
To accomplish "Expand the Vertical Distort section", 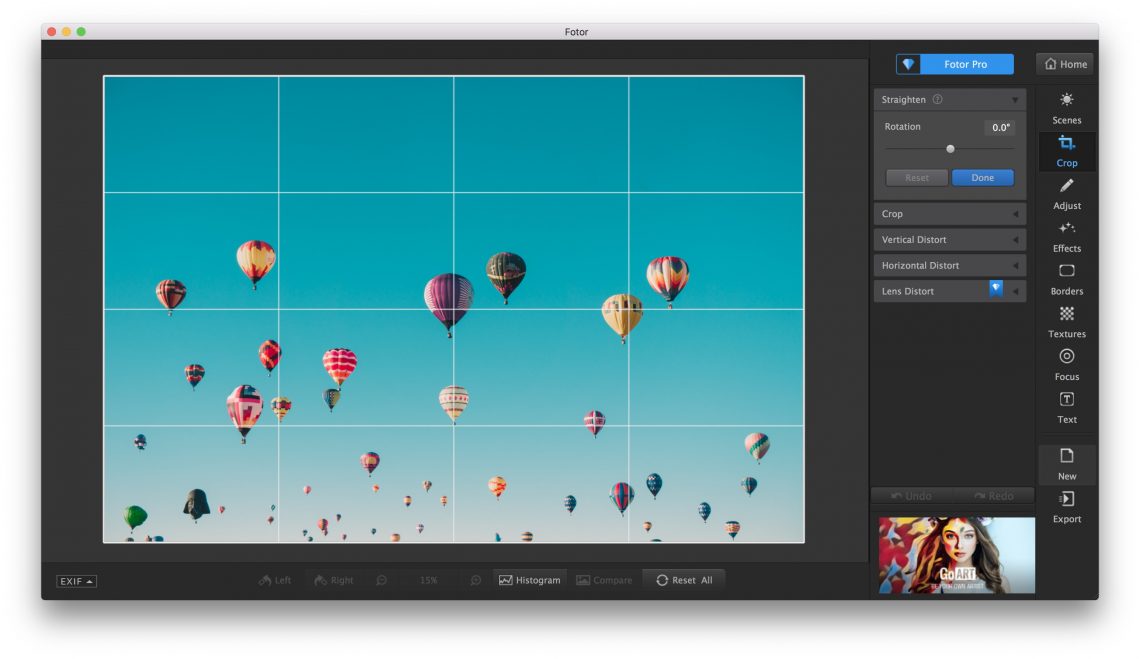I will [949, 240].
